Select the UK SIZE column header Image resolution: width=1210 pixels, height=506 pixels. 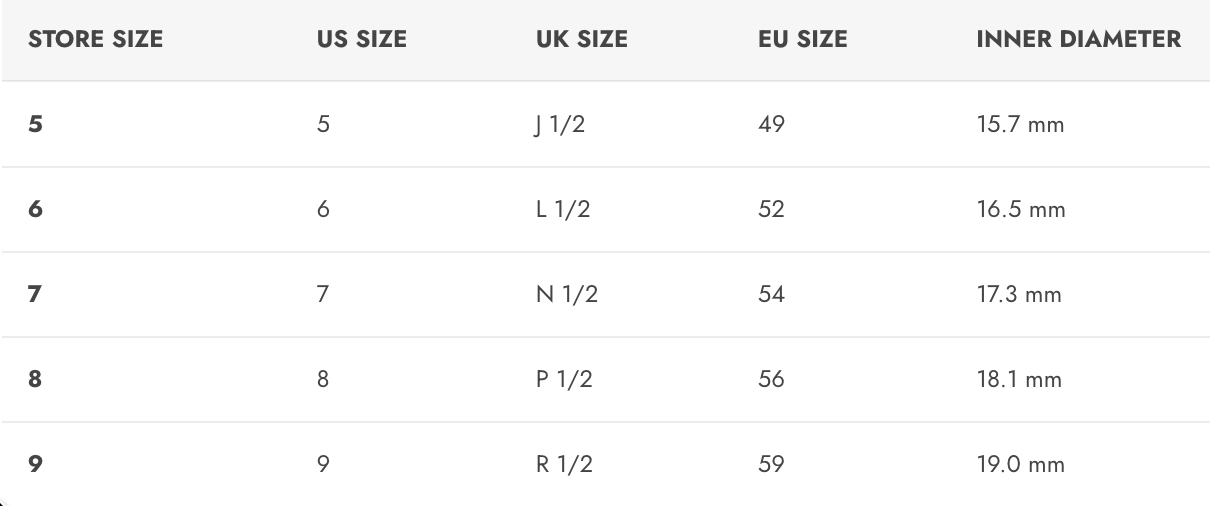coord(581,40)
